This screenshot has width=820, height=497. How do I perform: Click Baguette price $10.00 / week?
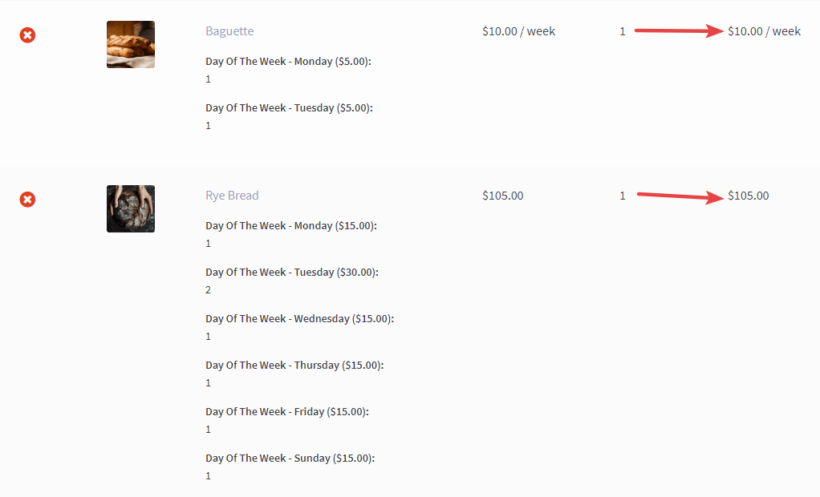point(519,31)
